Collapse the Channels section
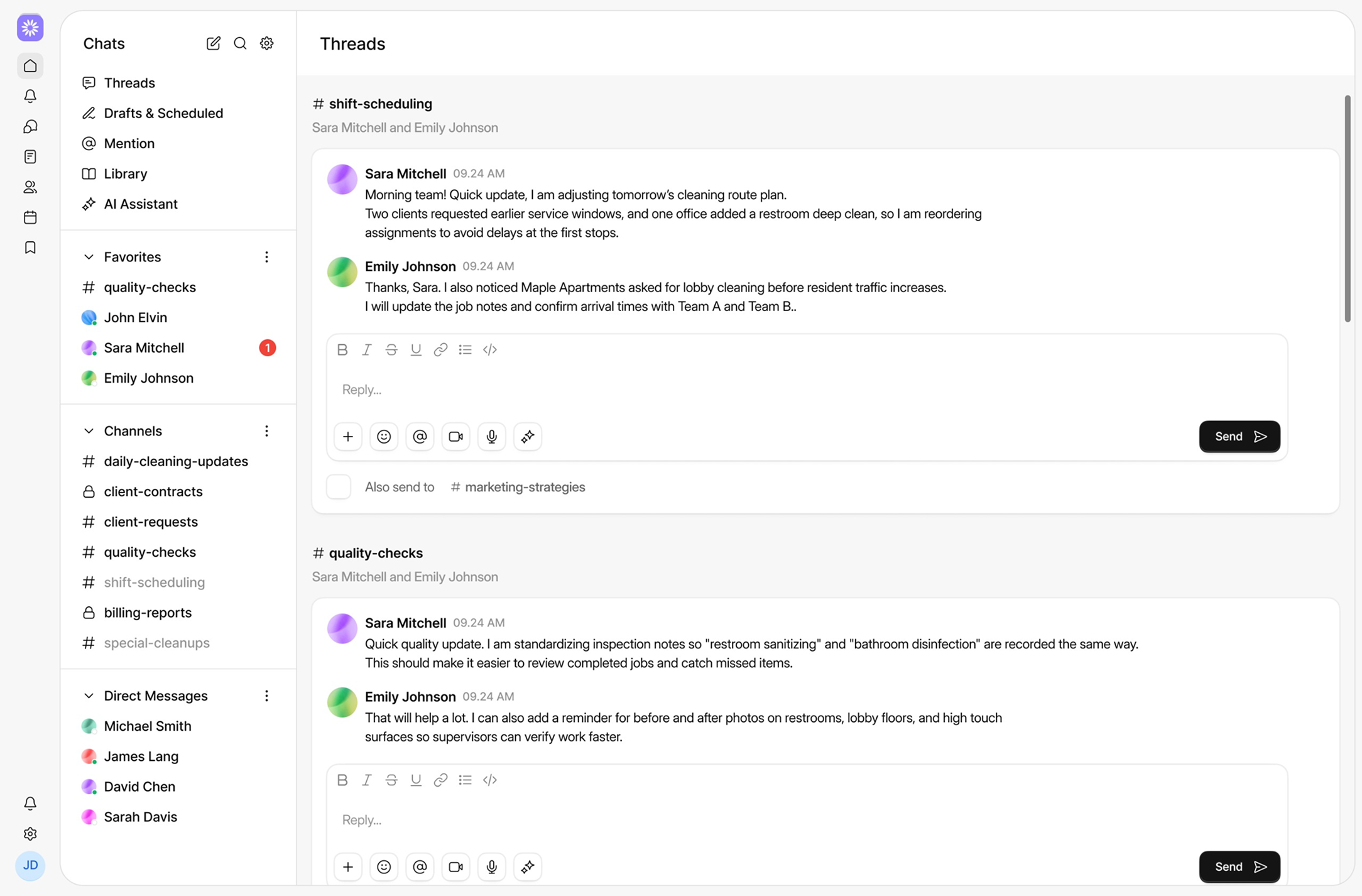Screen dimensions: 1362x896 (x=89, y=430)
